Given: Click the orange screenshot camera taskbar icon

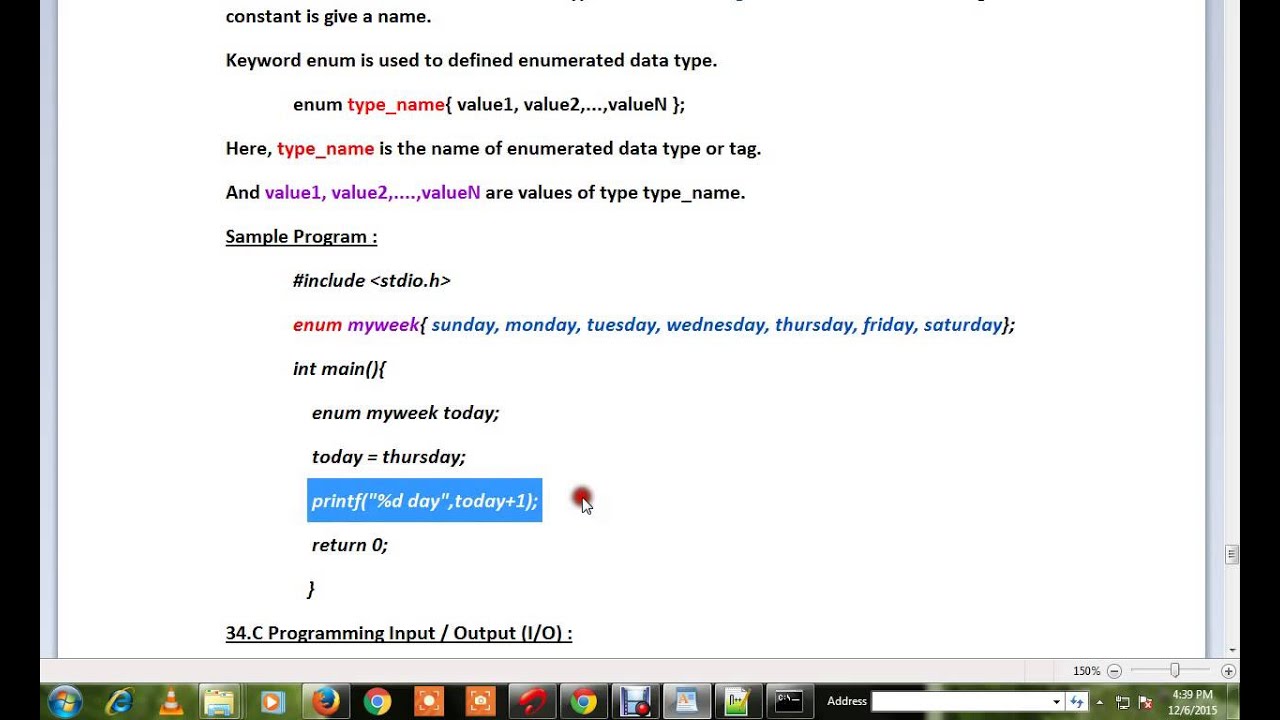Looking at the screenshot, I should tap(480, 702).
